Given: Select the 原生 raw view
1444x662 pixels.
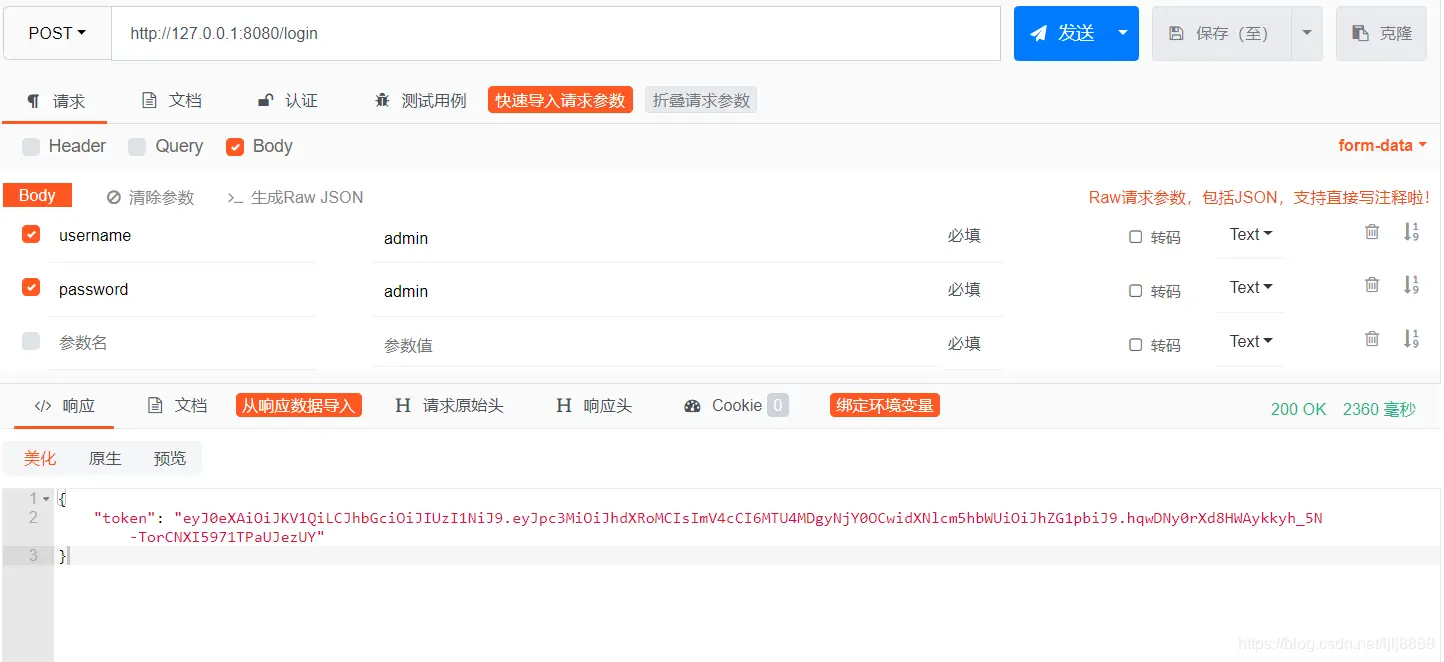Looking at the screenshot, I should [x=105, y=458].
